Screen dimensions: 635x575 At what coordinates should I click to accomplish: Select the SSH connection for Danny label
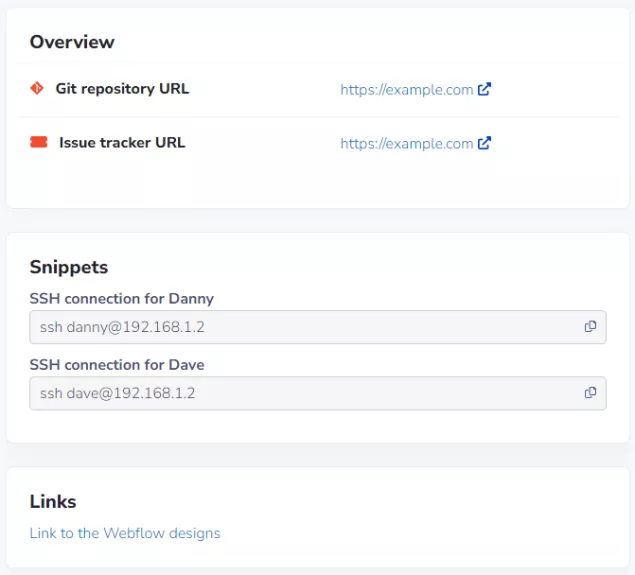click(122, 298)
